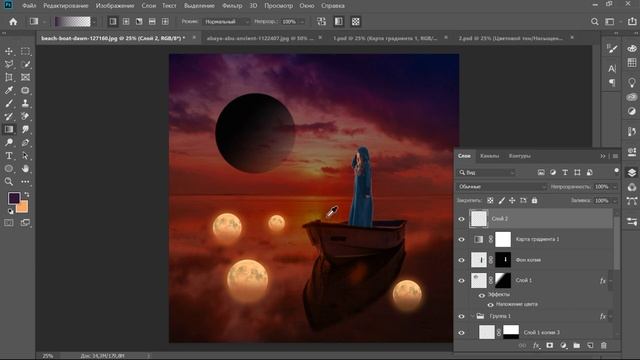Delete layer with trash icon

pos(604,345)
